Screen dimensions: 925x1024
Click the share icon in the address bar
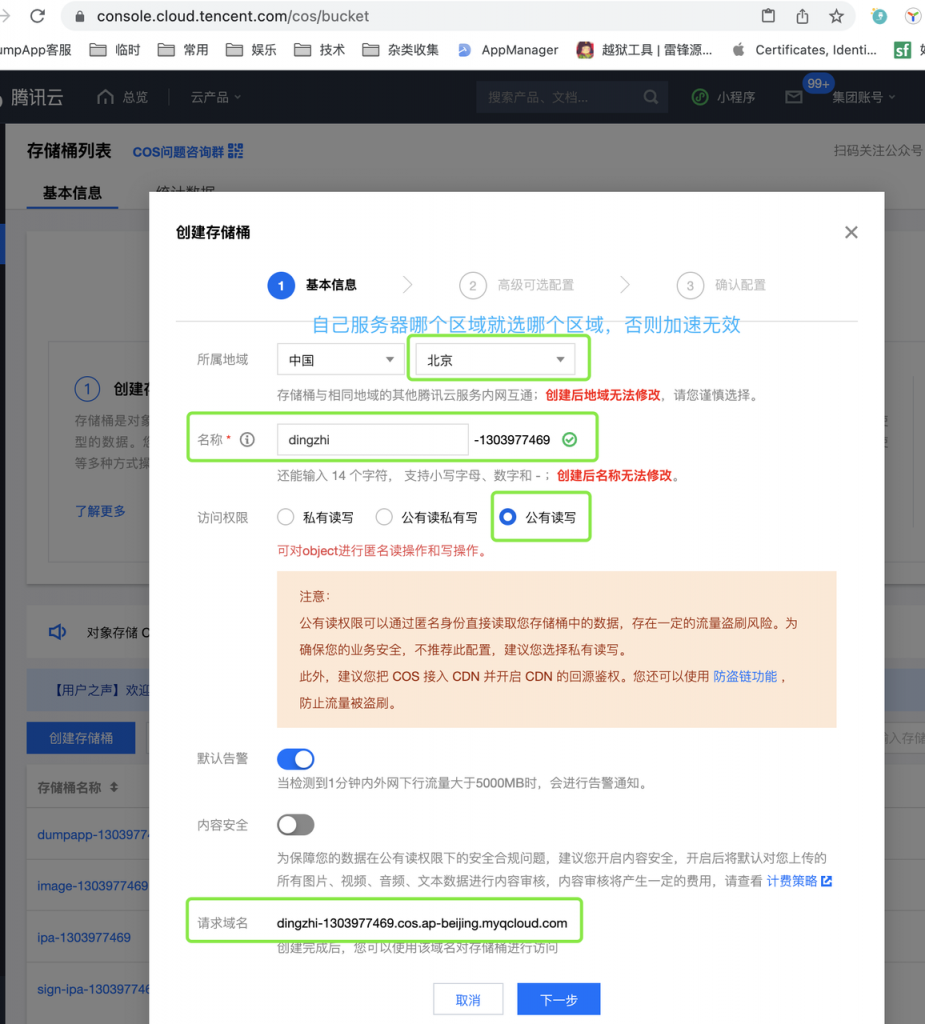point(802,16)
